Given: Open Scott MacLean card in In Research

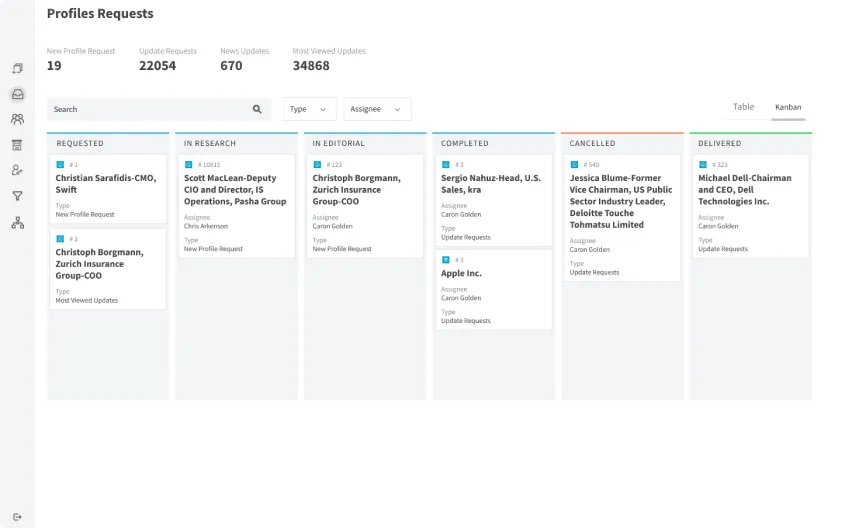Looking at the screenshot, I should 236,190.
